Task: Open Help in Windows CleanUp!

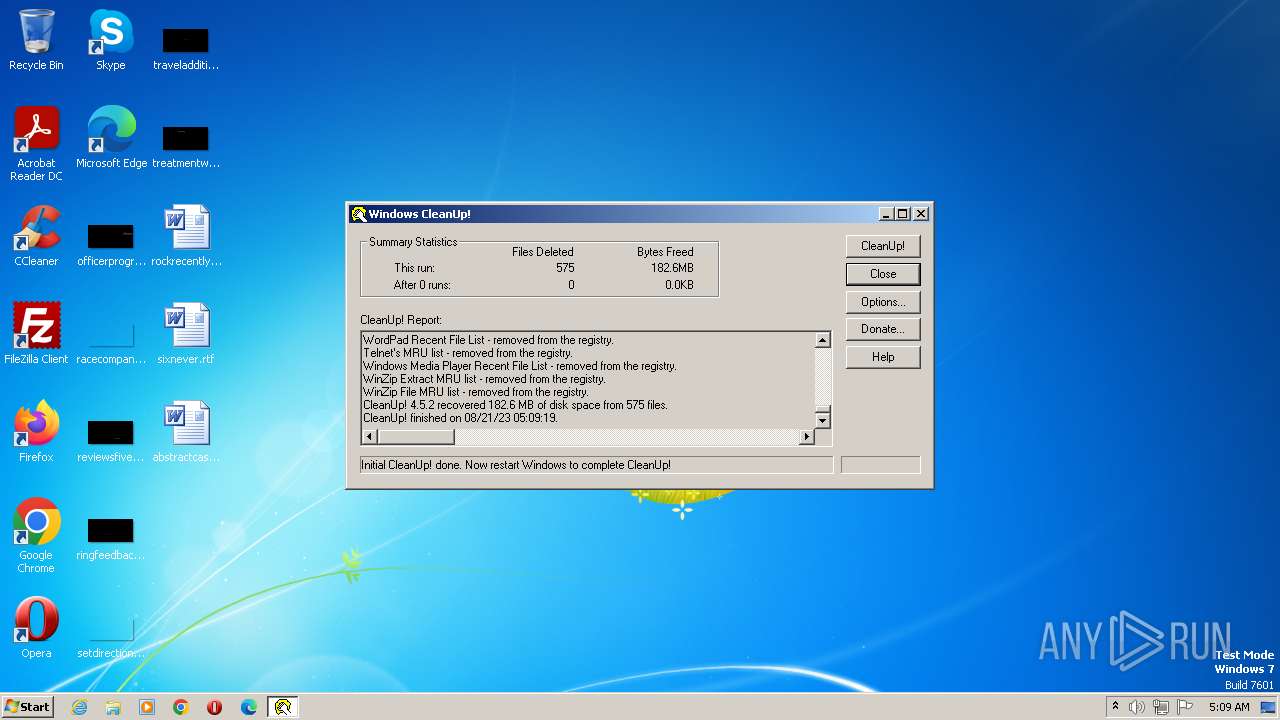Action: pyautogui.click(x=883, y=357)
